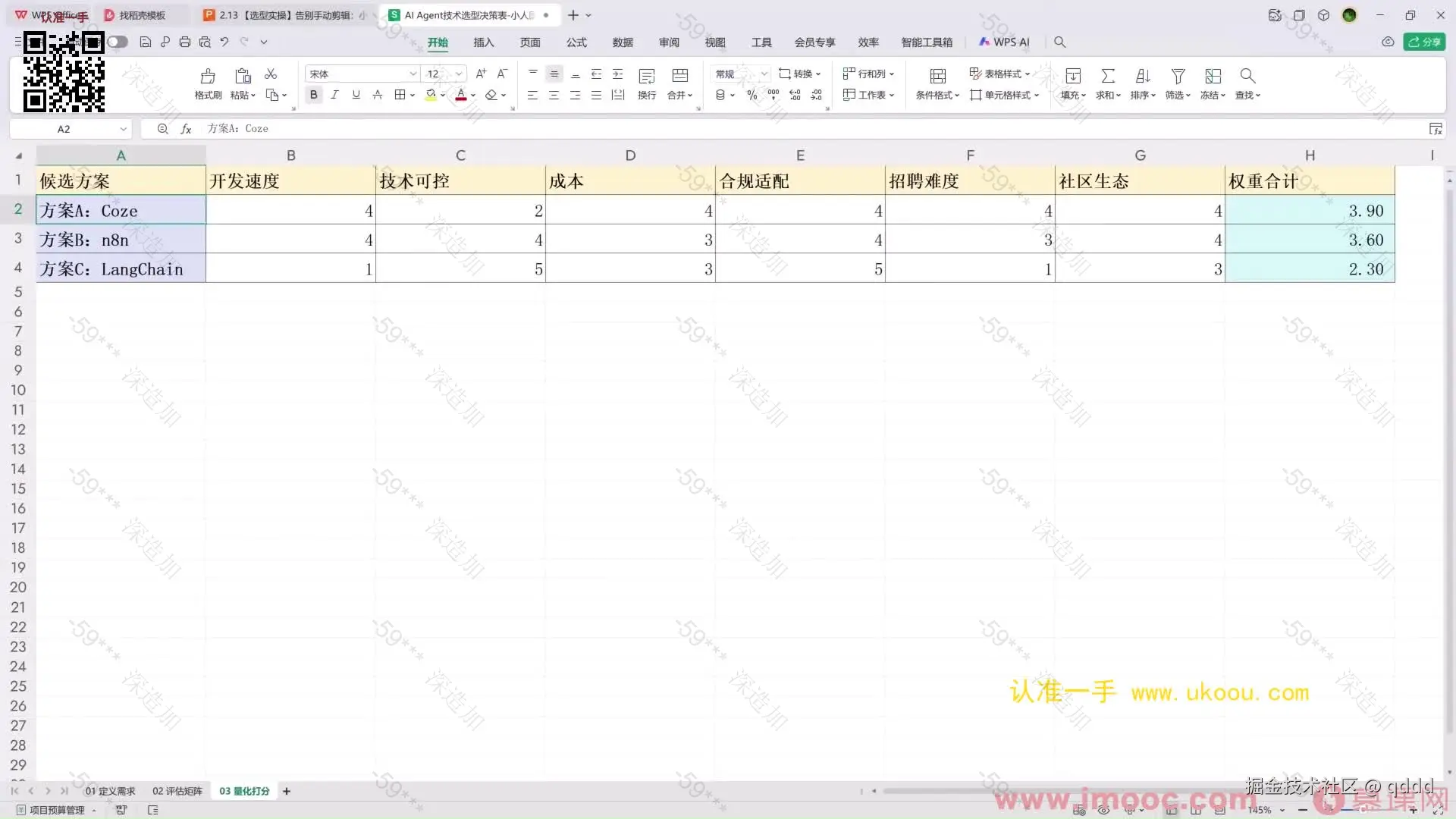This screenshot has width=1456, height=819.
Task: Click the Cut scissors icon
Action: pos(271,74)
